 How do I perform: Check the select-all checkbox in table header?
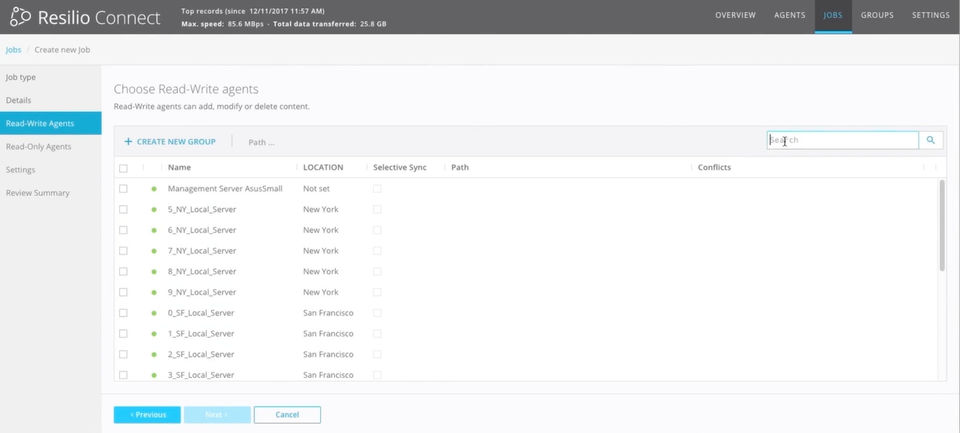[x=123, y=168]
